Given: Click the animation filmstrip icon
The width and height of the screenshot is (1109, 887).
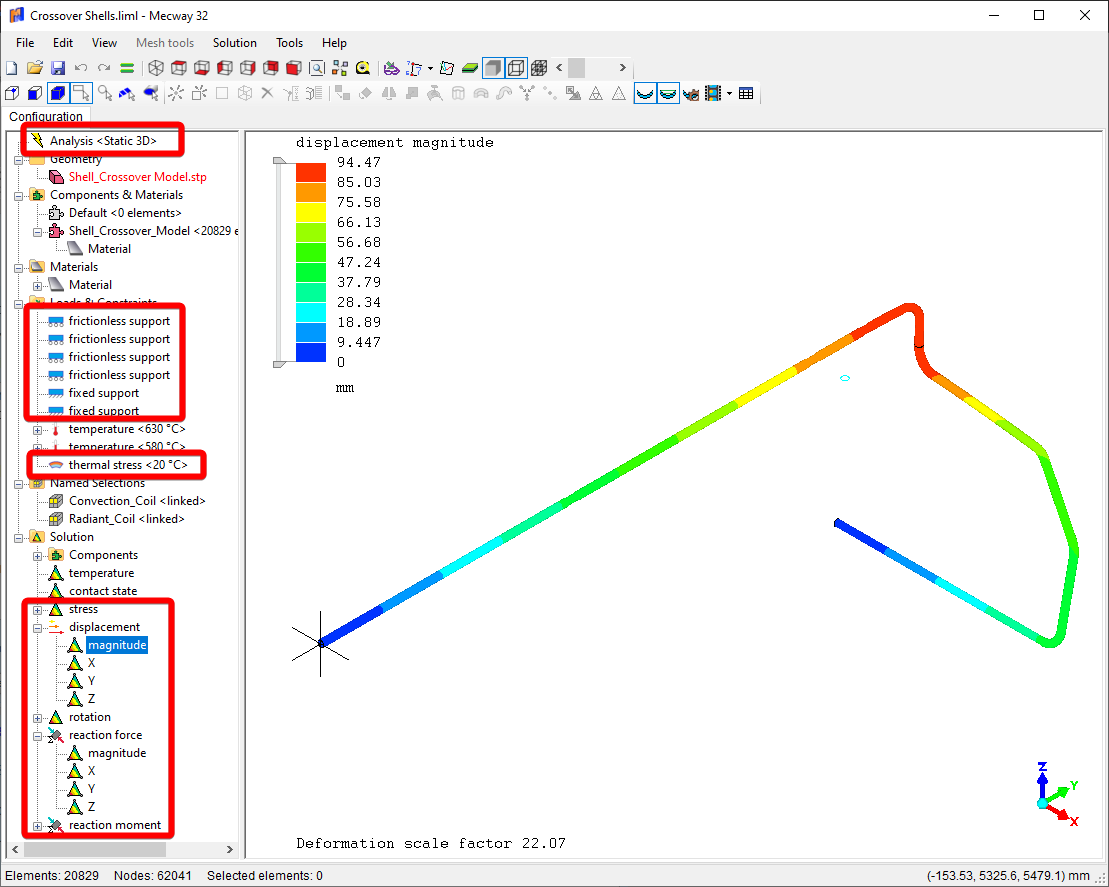Looking at the screenshot, I should tap(713, 93).
